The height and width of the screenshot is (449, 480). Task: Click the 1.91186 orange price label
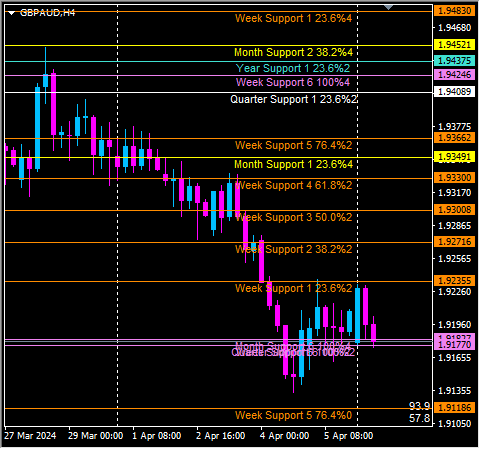coord(454,408)
